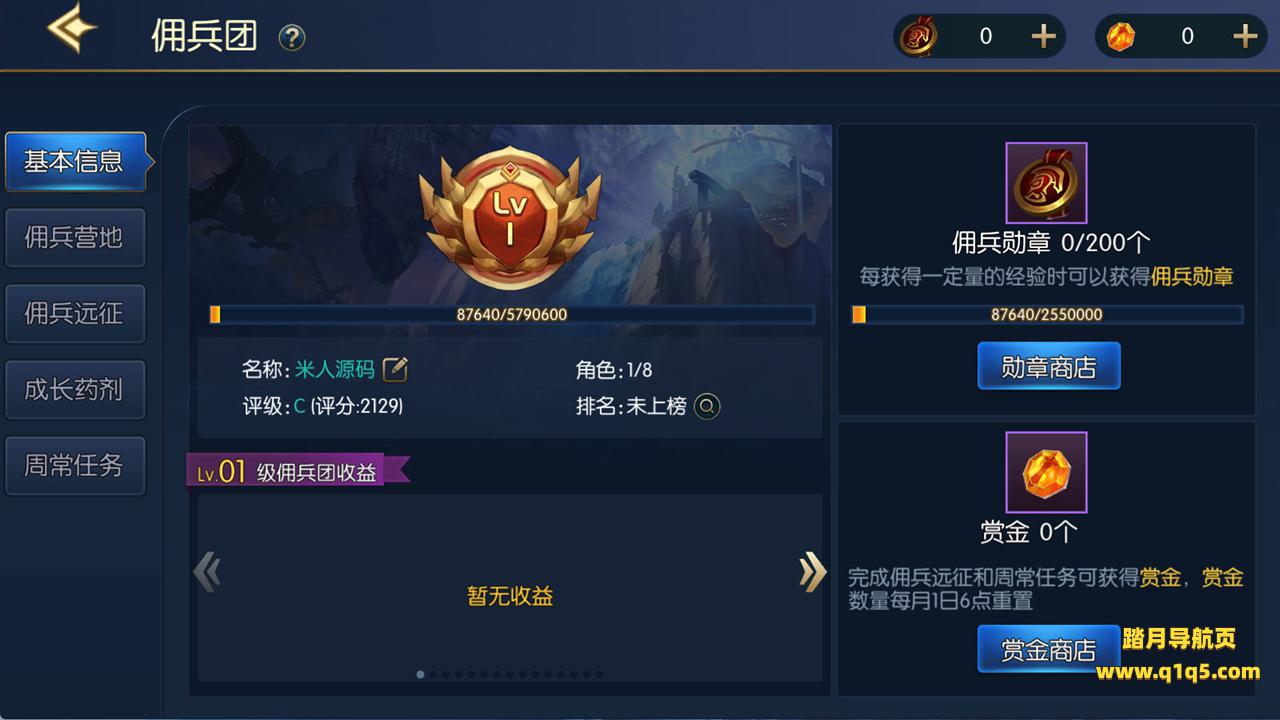This screenshot has height=720, width=1280.
Task: Tap the 87640/5790600 experience progress bar
Action: click(x=512, y=314)
